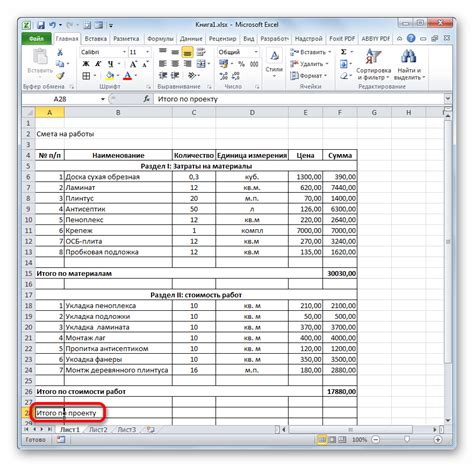Switch to Page Layout view button
474x467 pixels.
pos(332,440)
